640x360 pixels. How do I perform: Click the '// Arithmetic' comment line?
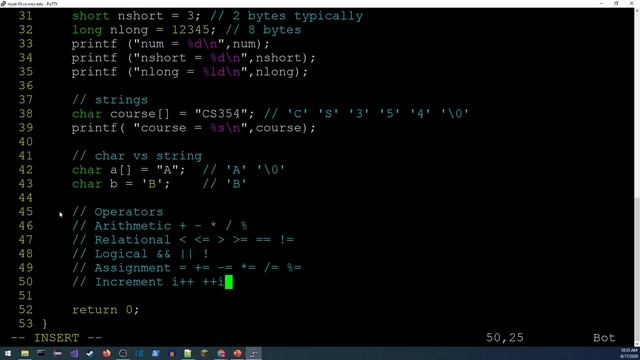(x=160, y=226)
